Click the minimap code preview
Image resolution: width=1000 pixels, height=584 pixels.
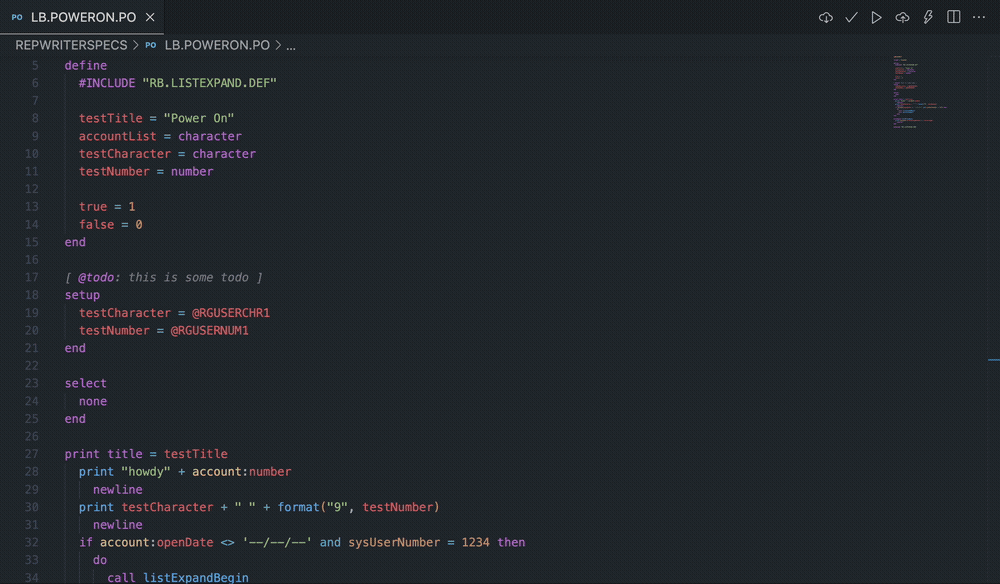[x=916, y=92]
